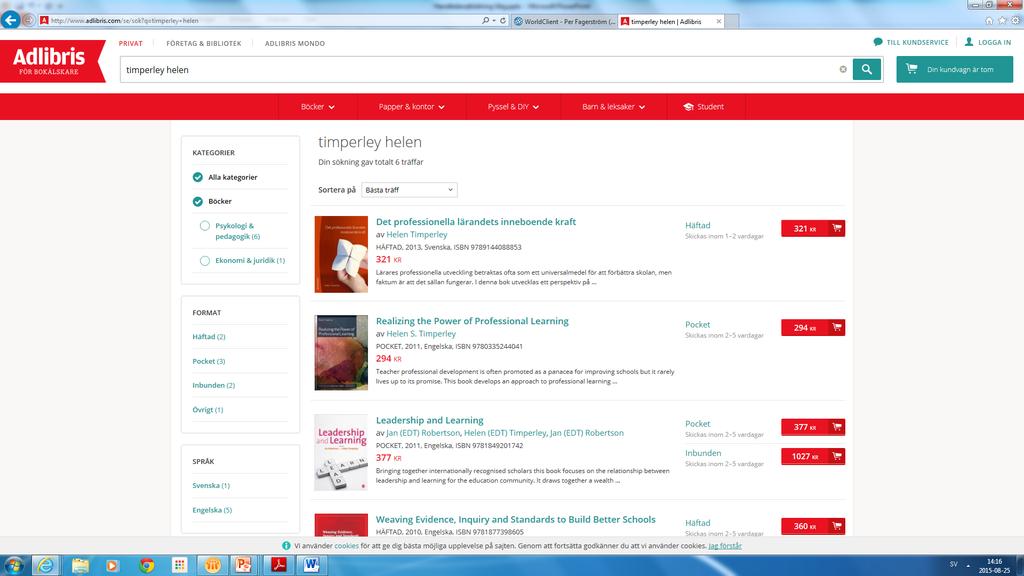This screenshot has width=1024, height=576.
Task: Toggle the 'Alla kategorier' checkbox
Action: (x=198, y=177)
